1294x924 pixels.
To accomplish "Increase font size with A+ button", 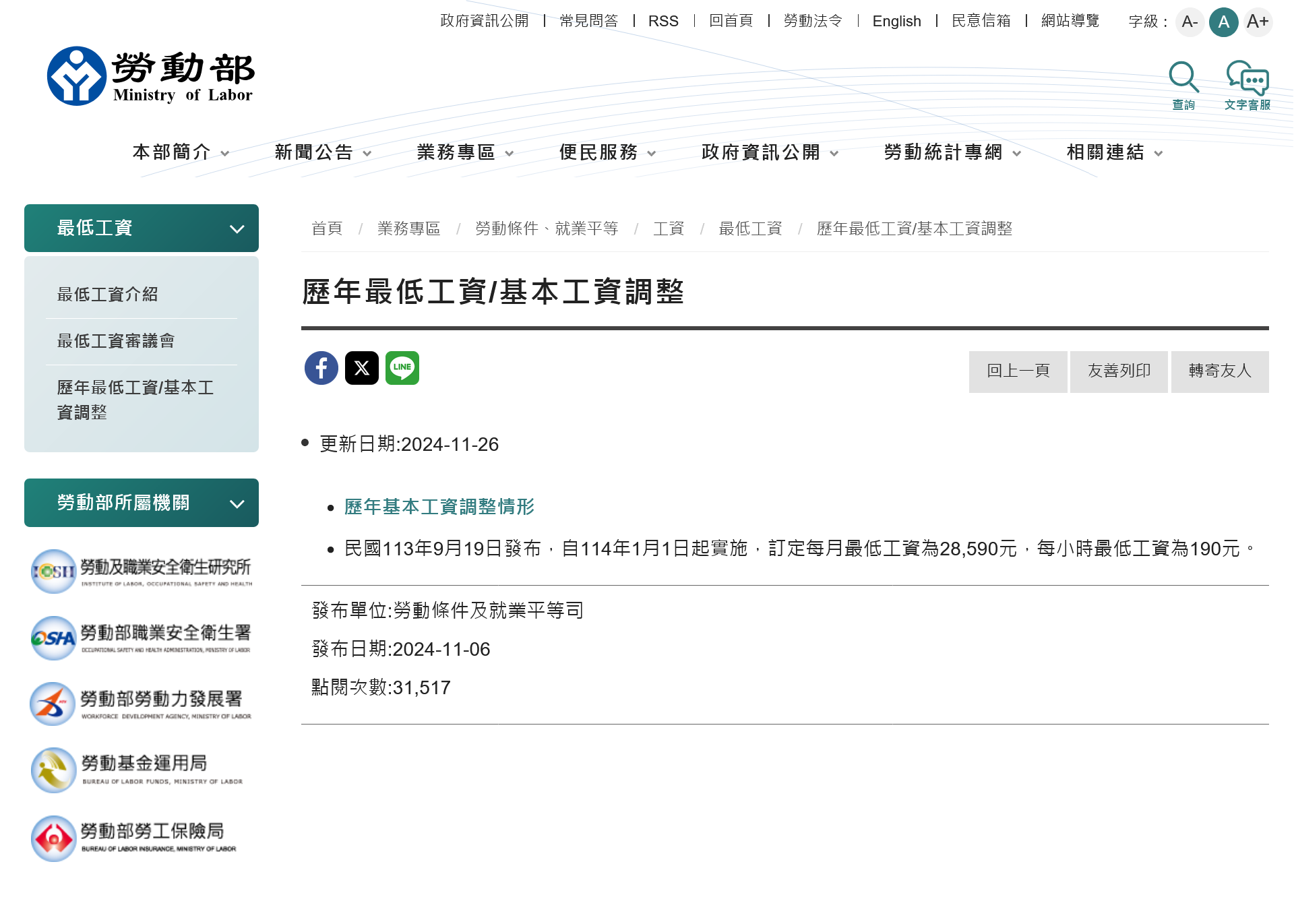I will [x=1257, y=22].
